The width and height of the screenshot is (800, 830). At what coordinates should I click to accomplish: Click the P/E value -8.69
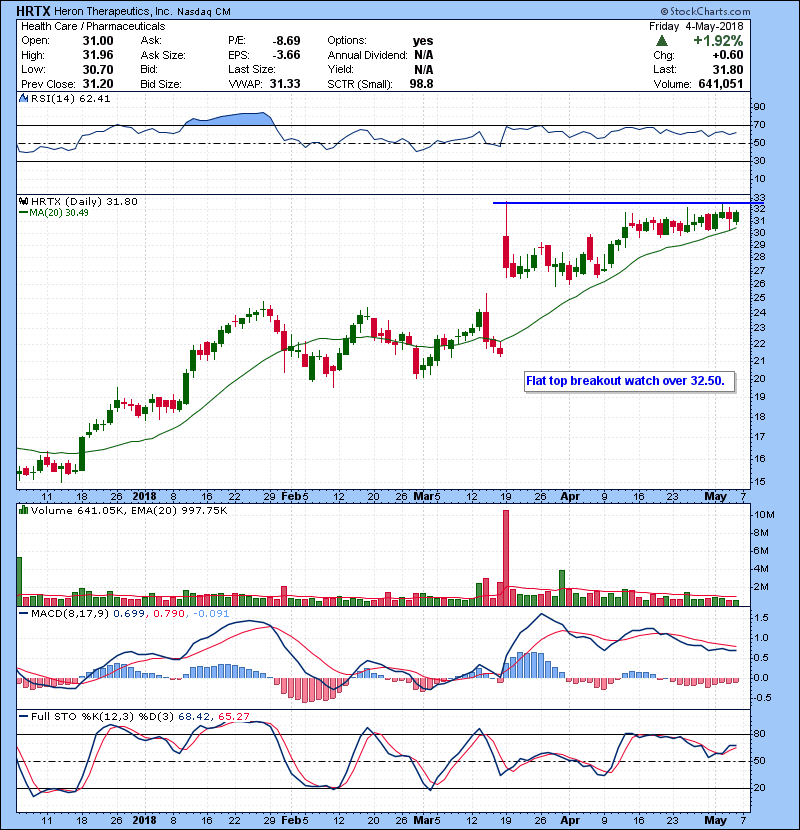(x=286, y=41)
